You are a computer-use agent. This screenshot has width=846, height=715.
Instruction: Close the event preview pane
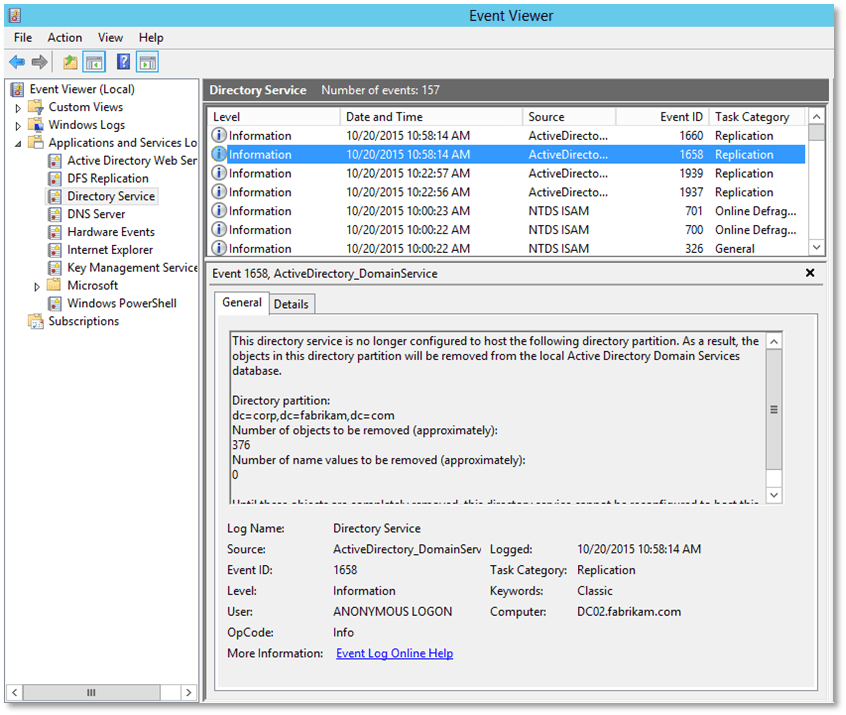click(x=811, y=273)
